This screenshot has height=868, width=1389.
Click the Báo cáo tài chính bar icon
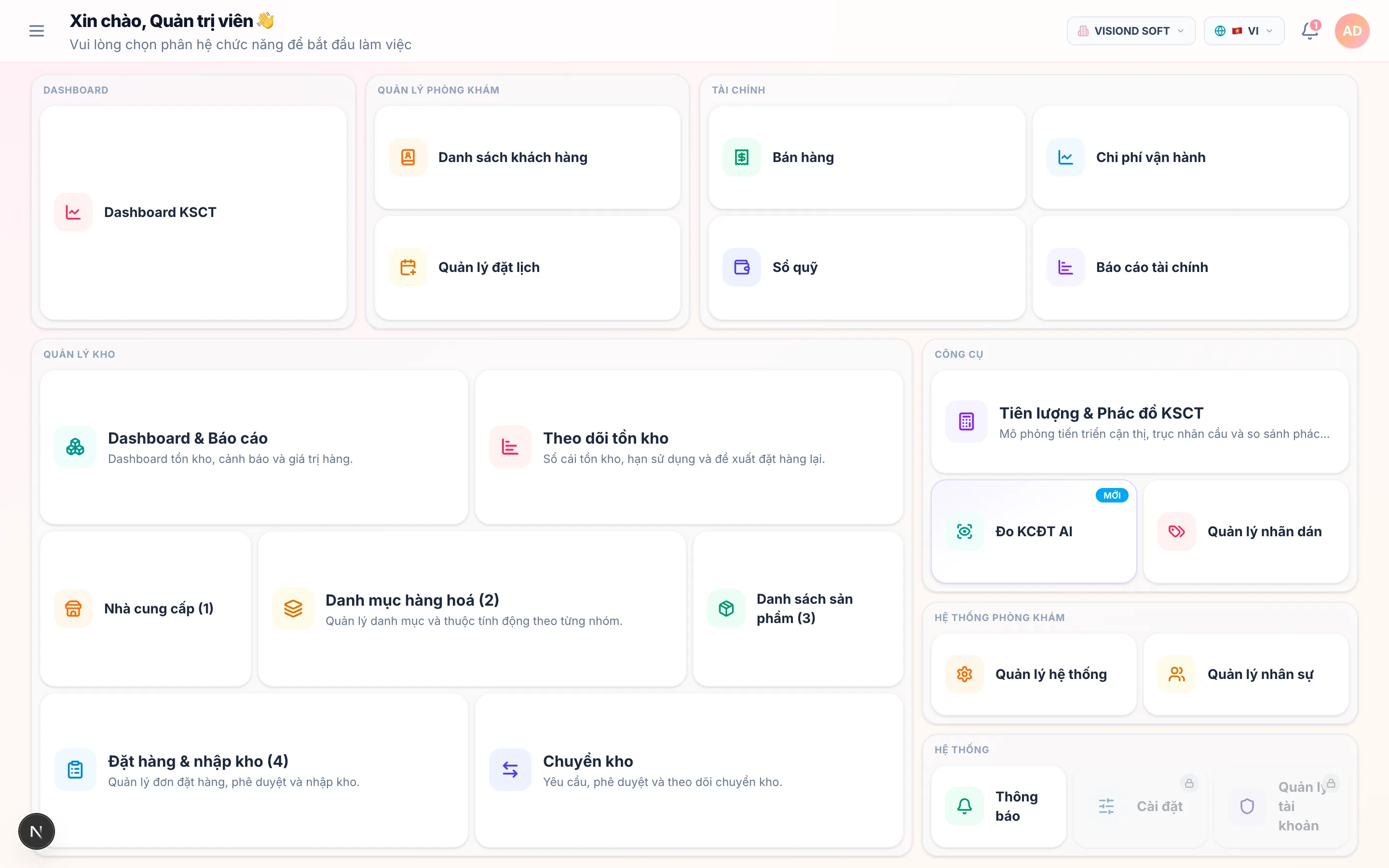[x=1066, y=267]
